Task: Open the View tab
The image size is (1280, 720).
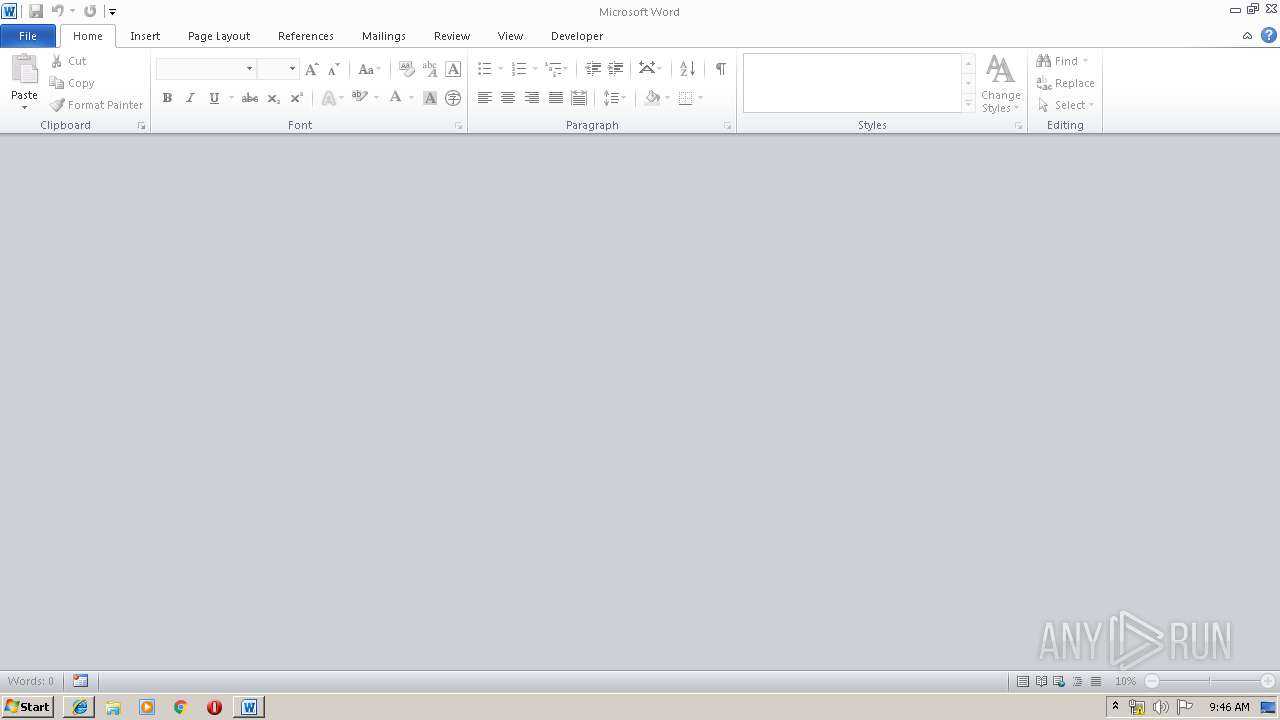Action: click(x=510, y=36)
